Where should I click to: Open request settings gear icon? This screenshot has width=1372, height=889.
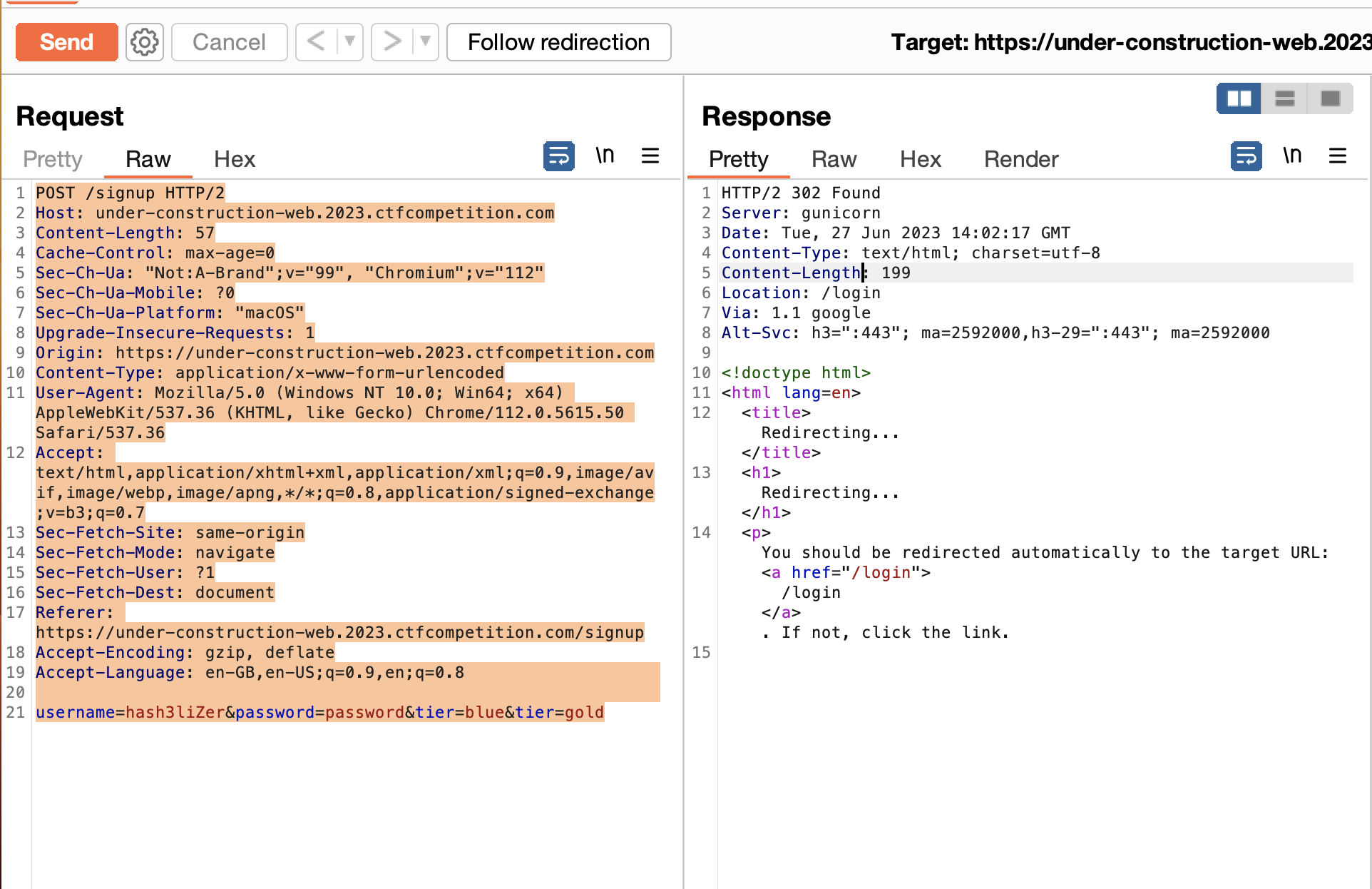click(x=145, y=42)
